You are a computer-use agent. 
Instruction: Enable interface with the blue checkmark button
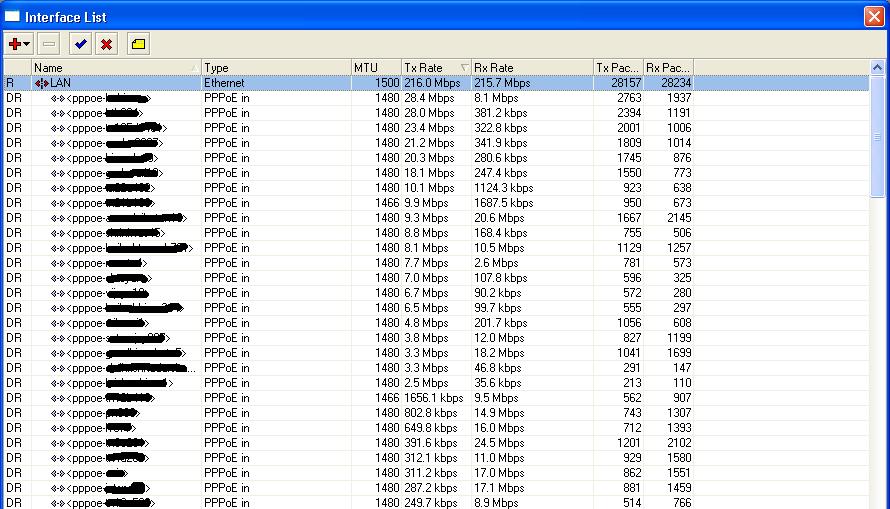tap(81, 44)
